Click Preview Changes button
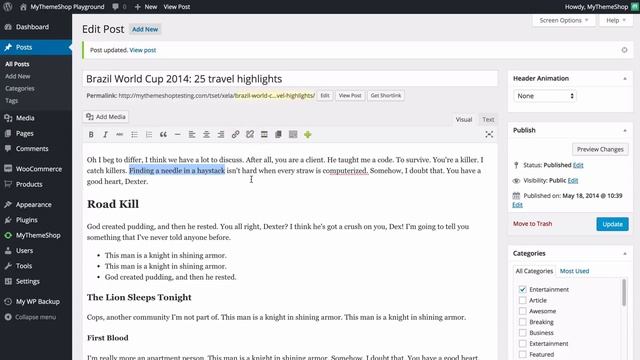Screen dimensions: 640x360 [x=600, y=149]
